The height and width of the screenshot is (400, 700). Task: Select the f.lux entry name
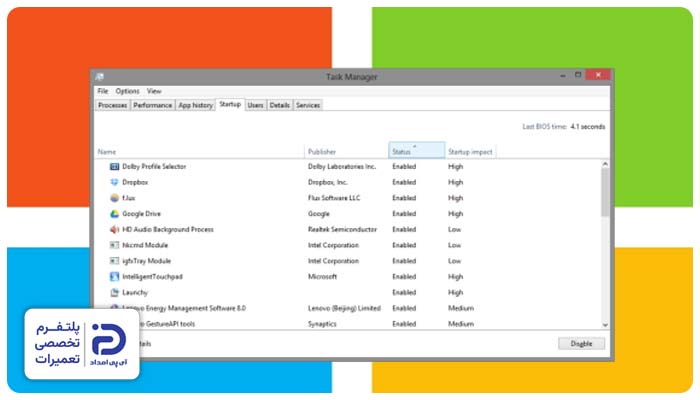129,198
